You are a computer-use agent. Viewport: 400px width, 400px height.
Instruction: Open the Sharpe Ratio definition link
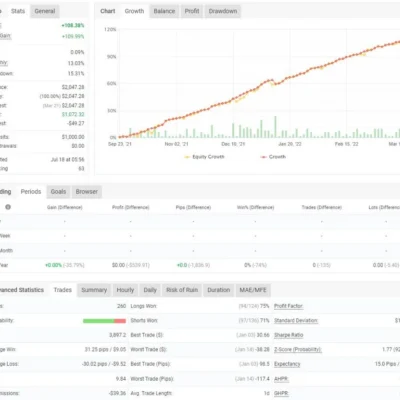click(x=289, y=335)
